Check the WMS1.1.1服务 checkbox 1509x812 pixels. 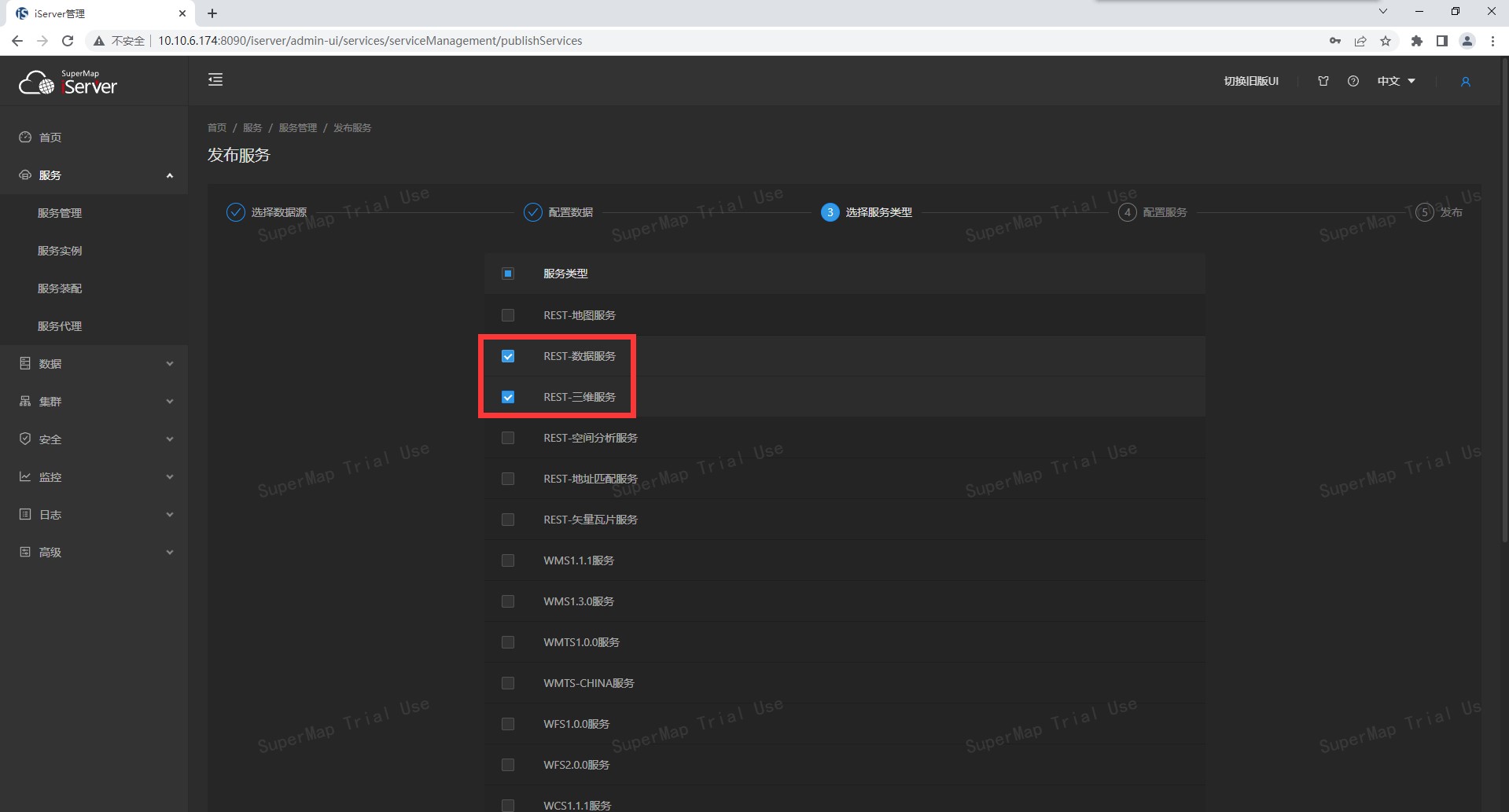click(508, 560)
